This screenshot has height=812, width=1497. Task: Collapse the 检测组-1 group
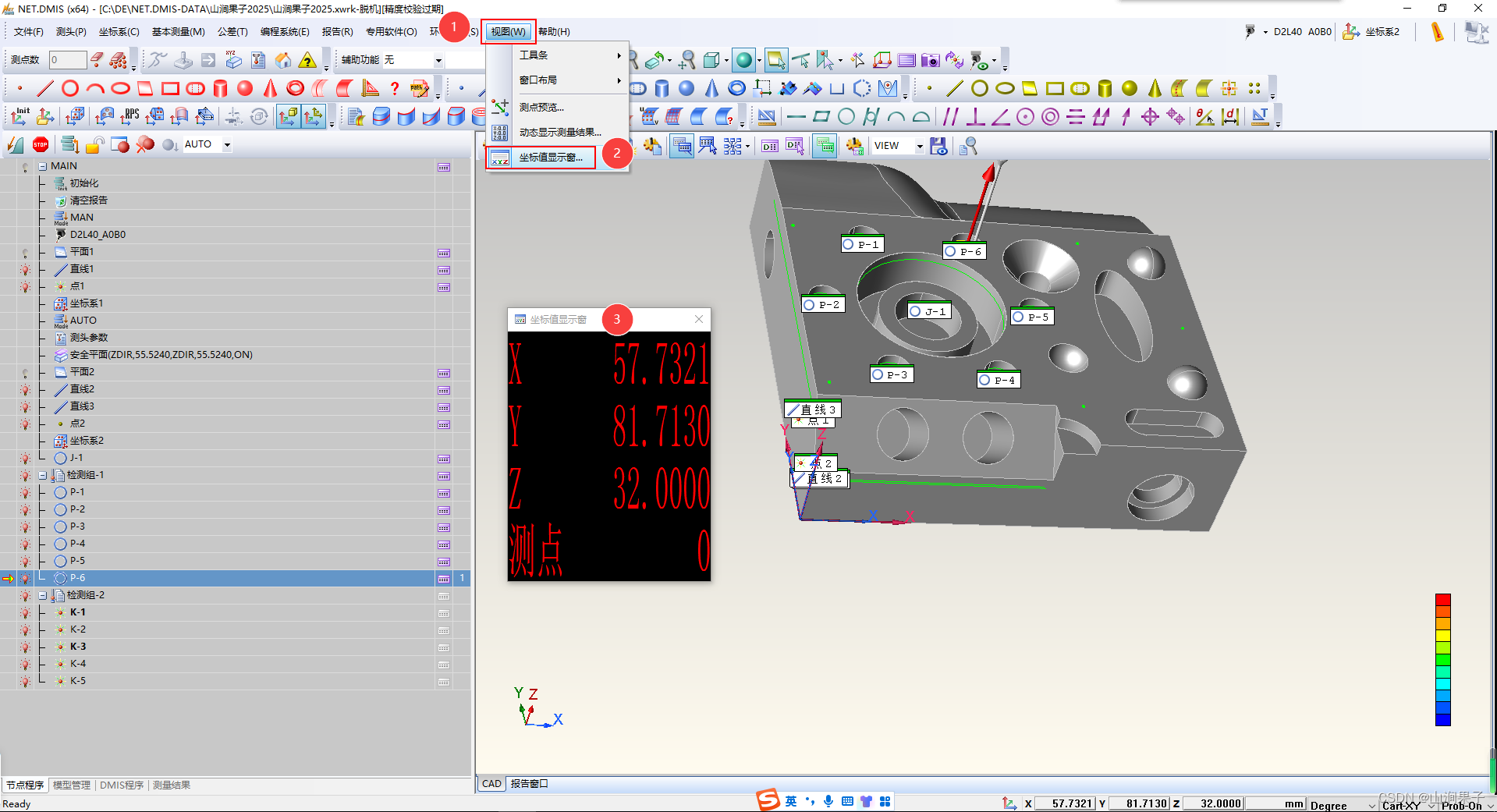click(x=43, y=475)
